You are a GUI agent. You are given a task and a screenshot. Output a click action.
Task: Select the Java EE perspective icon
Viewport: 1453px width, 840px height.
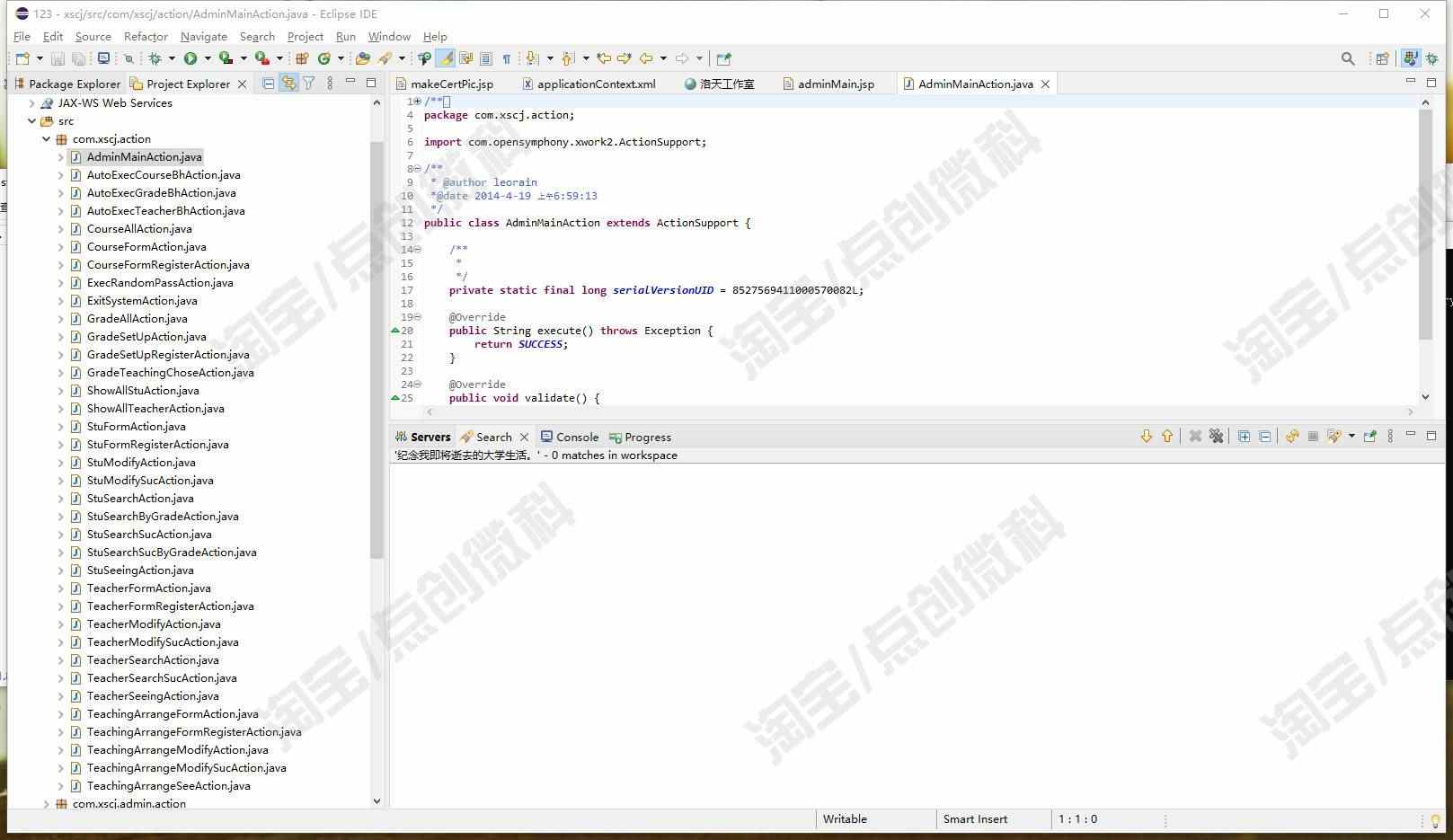pos(1411,58)
